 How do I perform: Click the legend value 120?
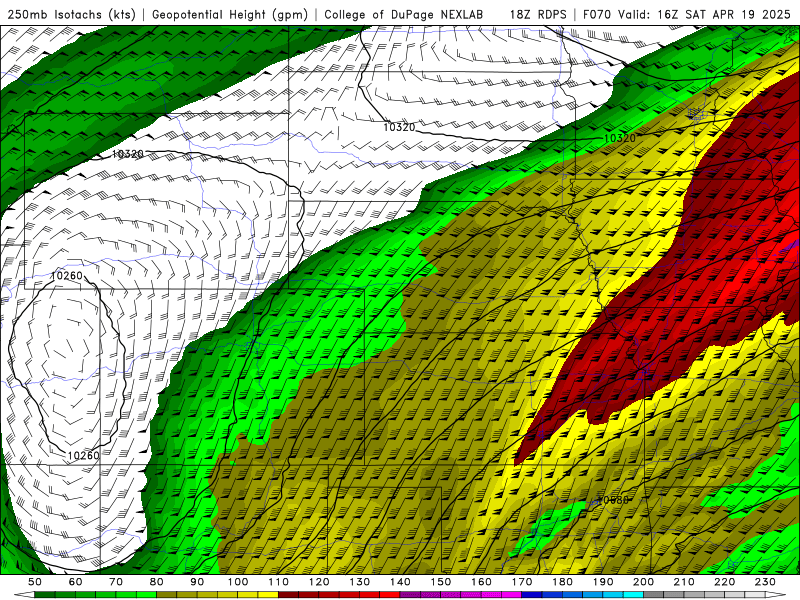click(319, 582)
